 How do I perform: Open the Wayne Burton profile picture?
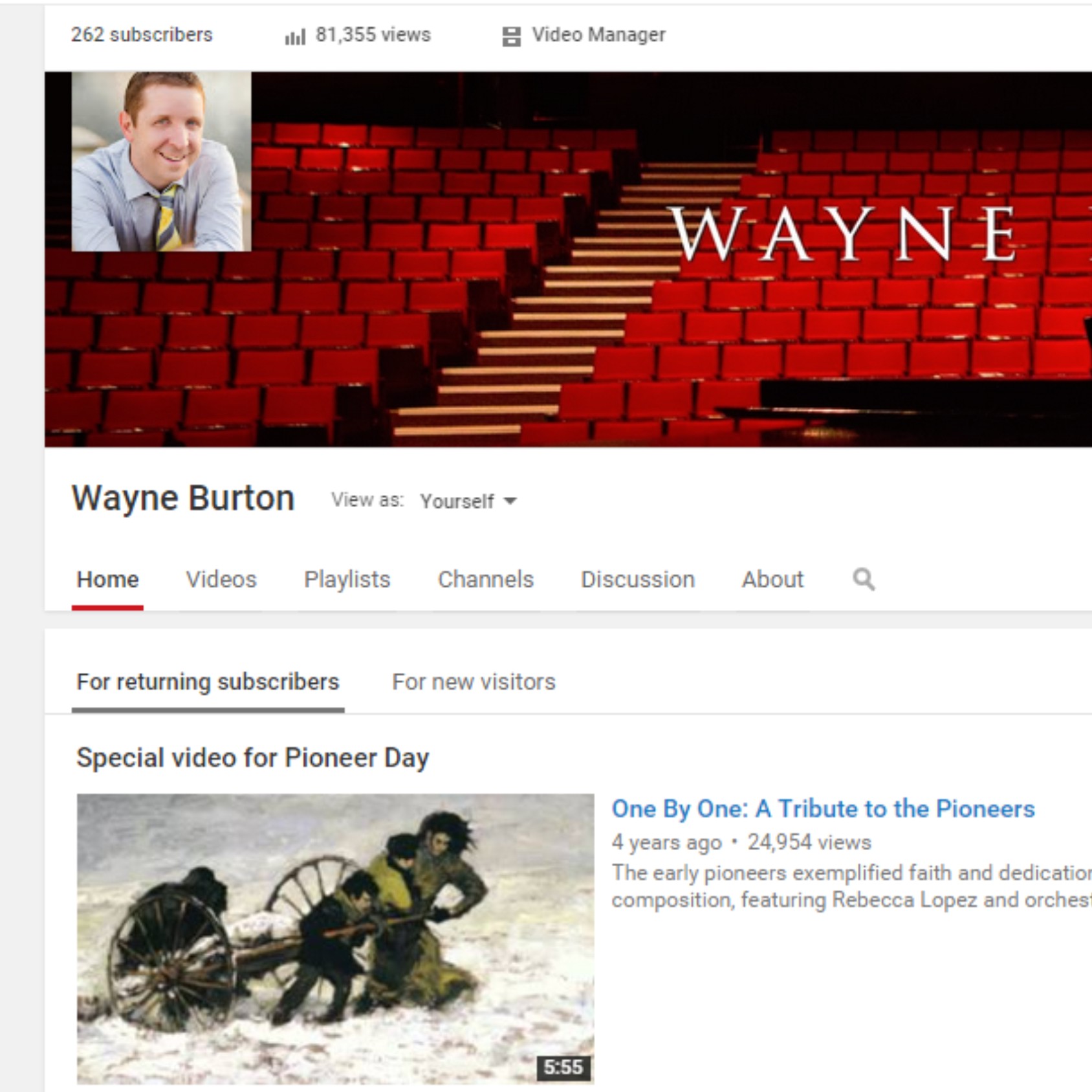tap(161, 161)
